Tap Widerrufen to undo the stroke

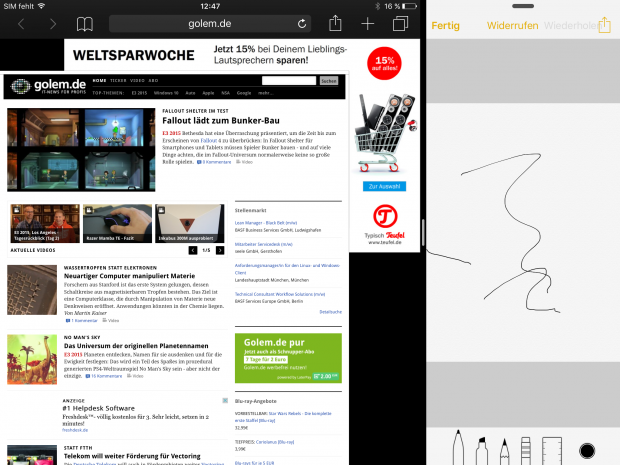point(512,26)
